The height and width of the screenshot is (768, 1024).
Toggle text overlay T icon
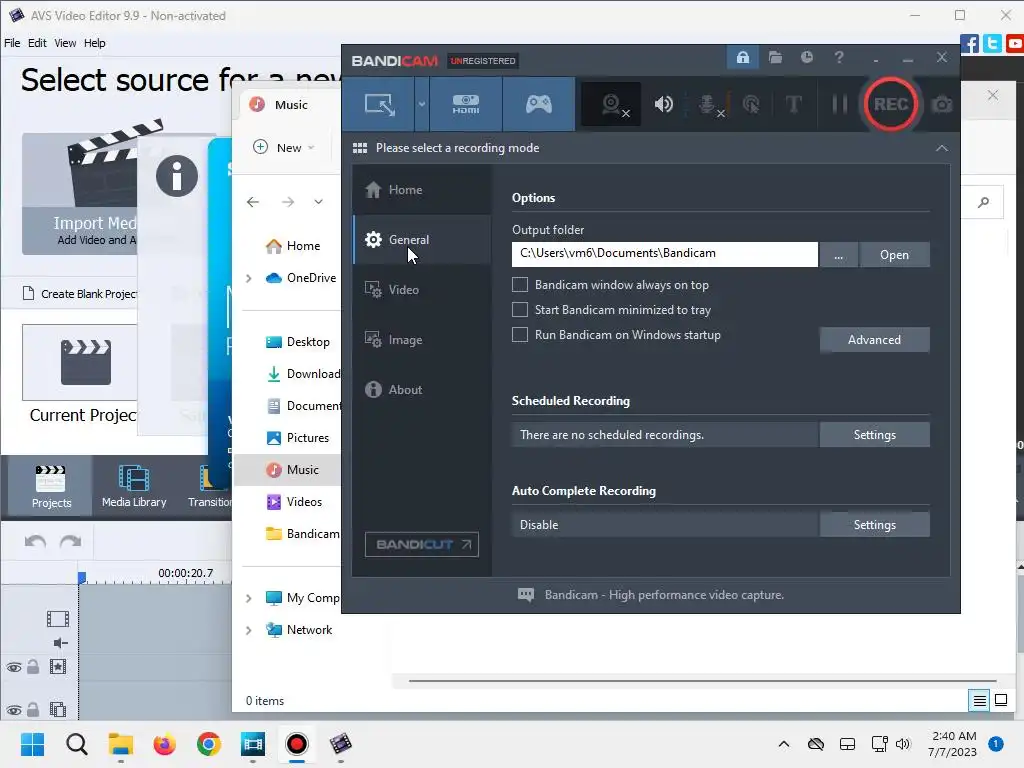pyautogui.click(x=793, y=104)
